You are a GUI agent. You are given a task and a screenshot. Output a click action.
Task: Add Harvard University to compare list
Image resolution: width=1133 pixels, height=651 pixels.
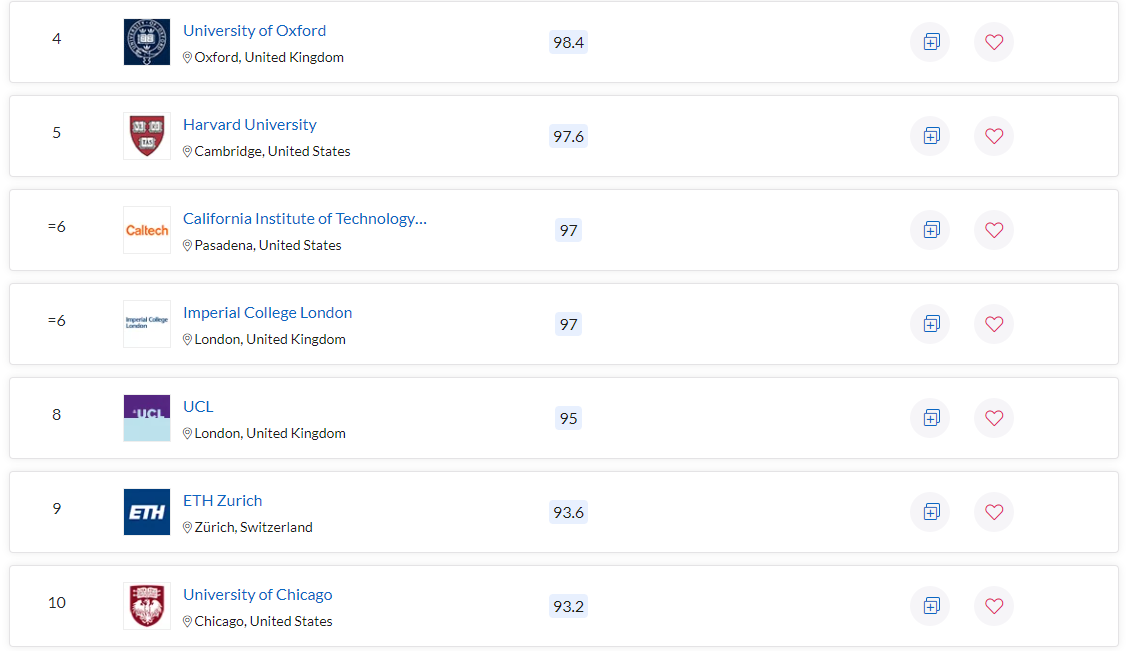click(x=931, y=136)
